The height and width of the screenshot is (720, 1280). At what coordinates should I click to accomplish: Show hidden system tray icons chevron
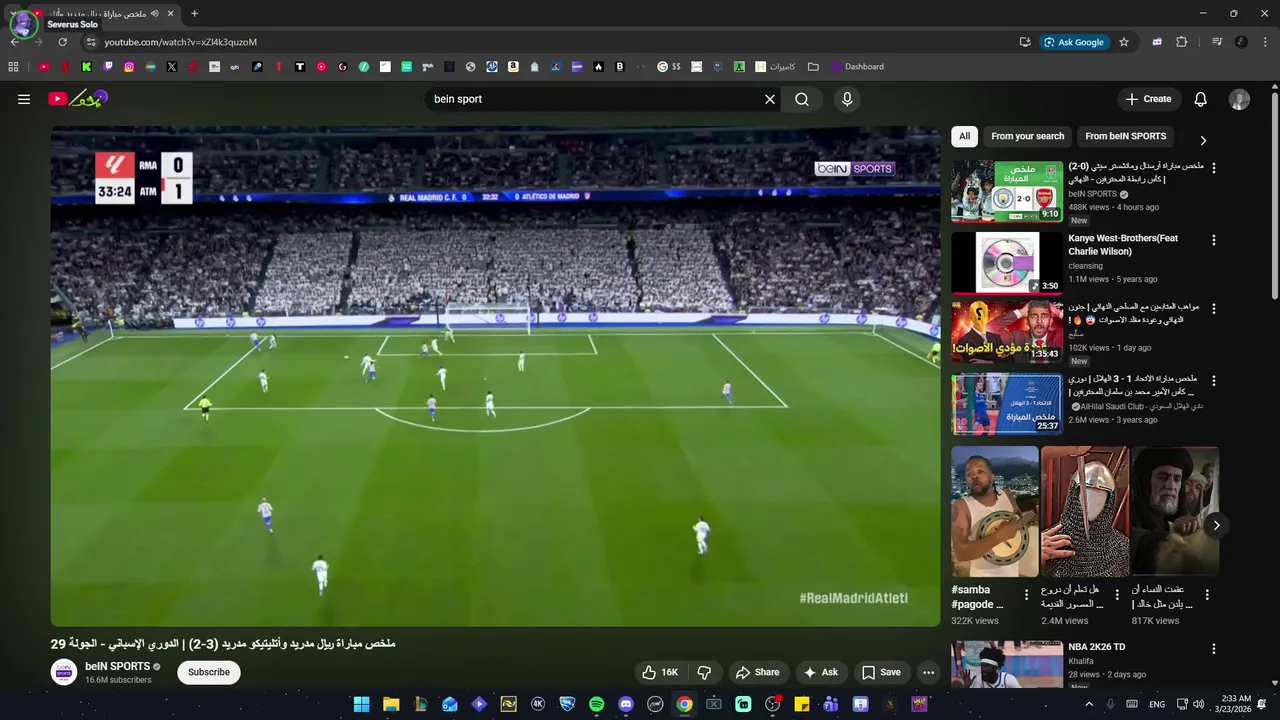click(x=1089, y=704)
